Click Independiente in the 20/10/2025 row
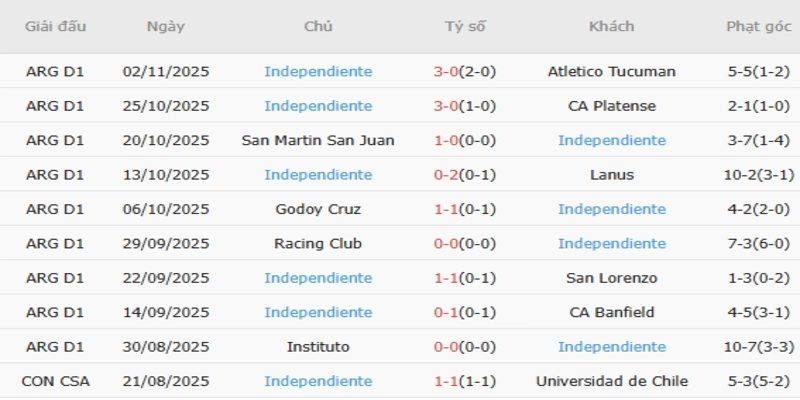This screenshot has height=400, width=800. point(611,140)
